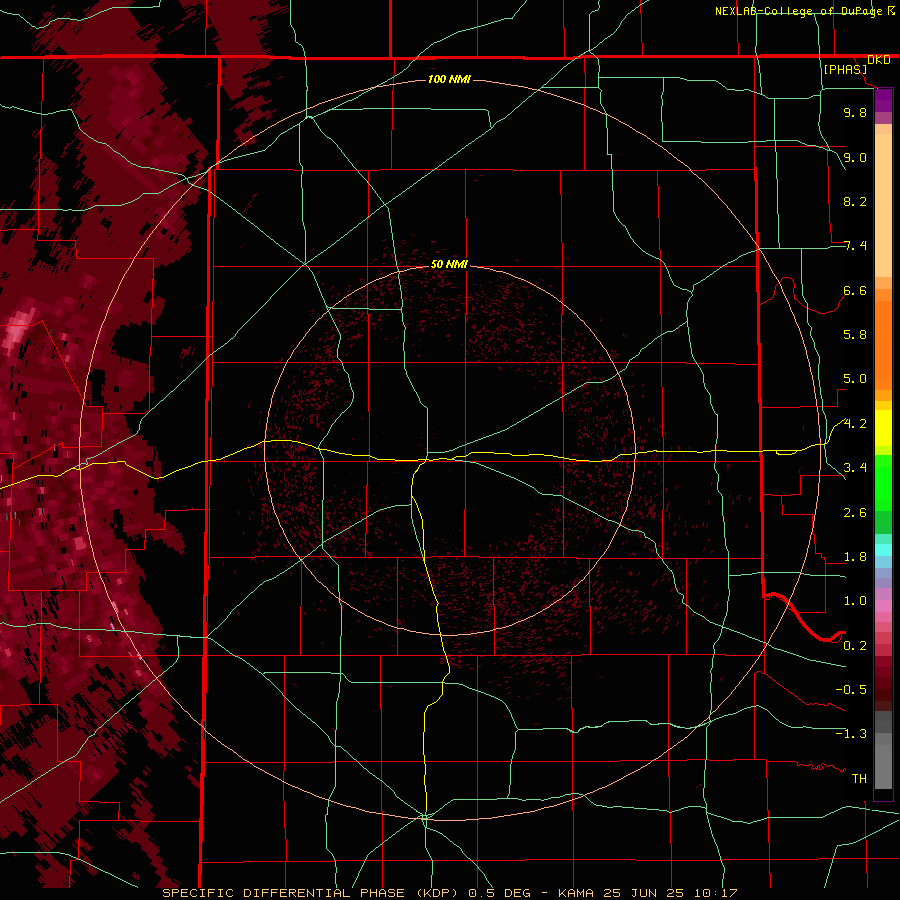Viewport: 900px width, 900px height.
Task: Click the 6.6 value on the color scale
Action: [855, 290]
